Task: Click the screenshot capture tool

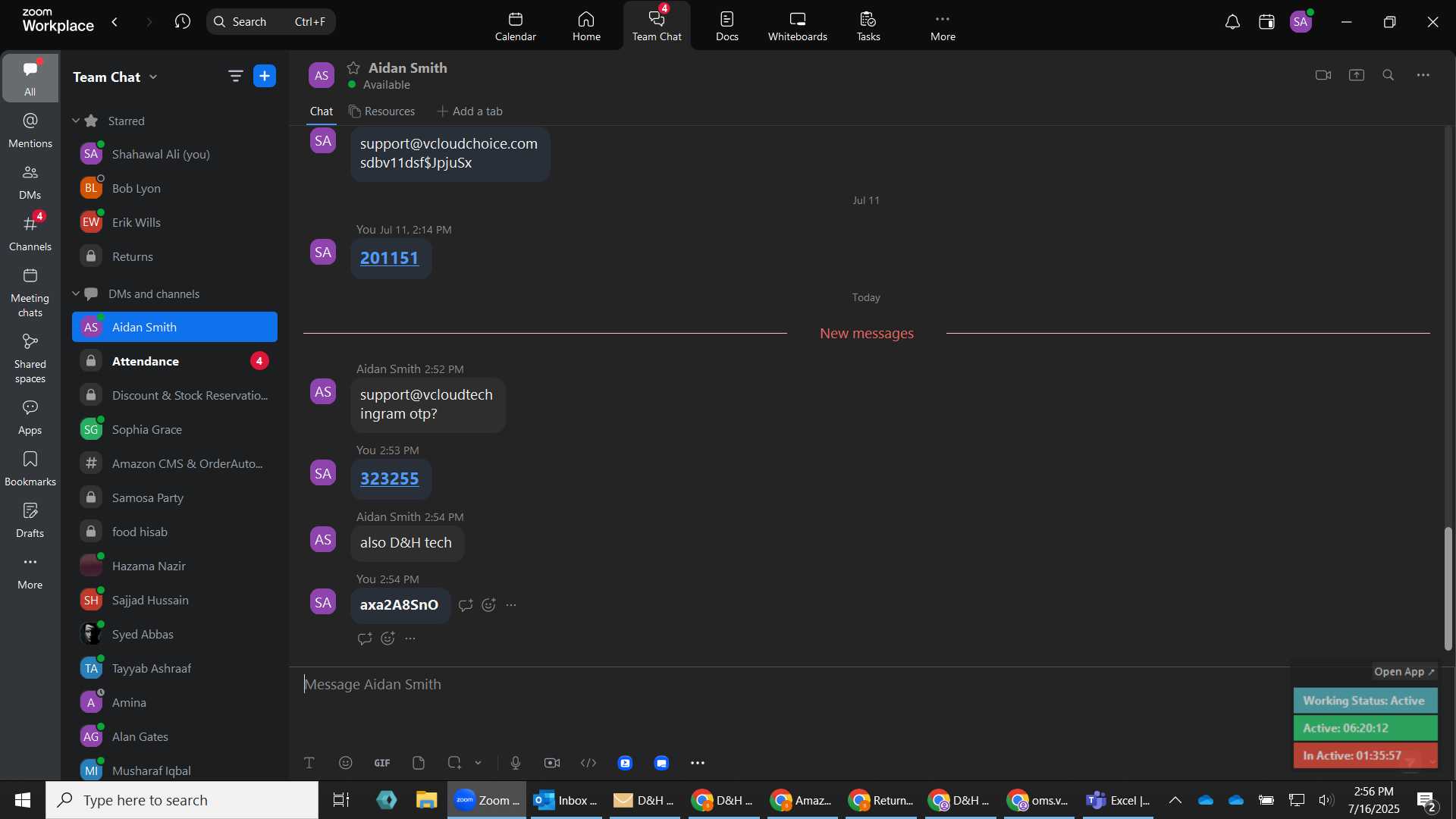Action: coord(454,763)
